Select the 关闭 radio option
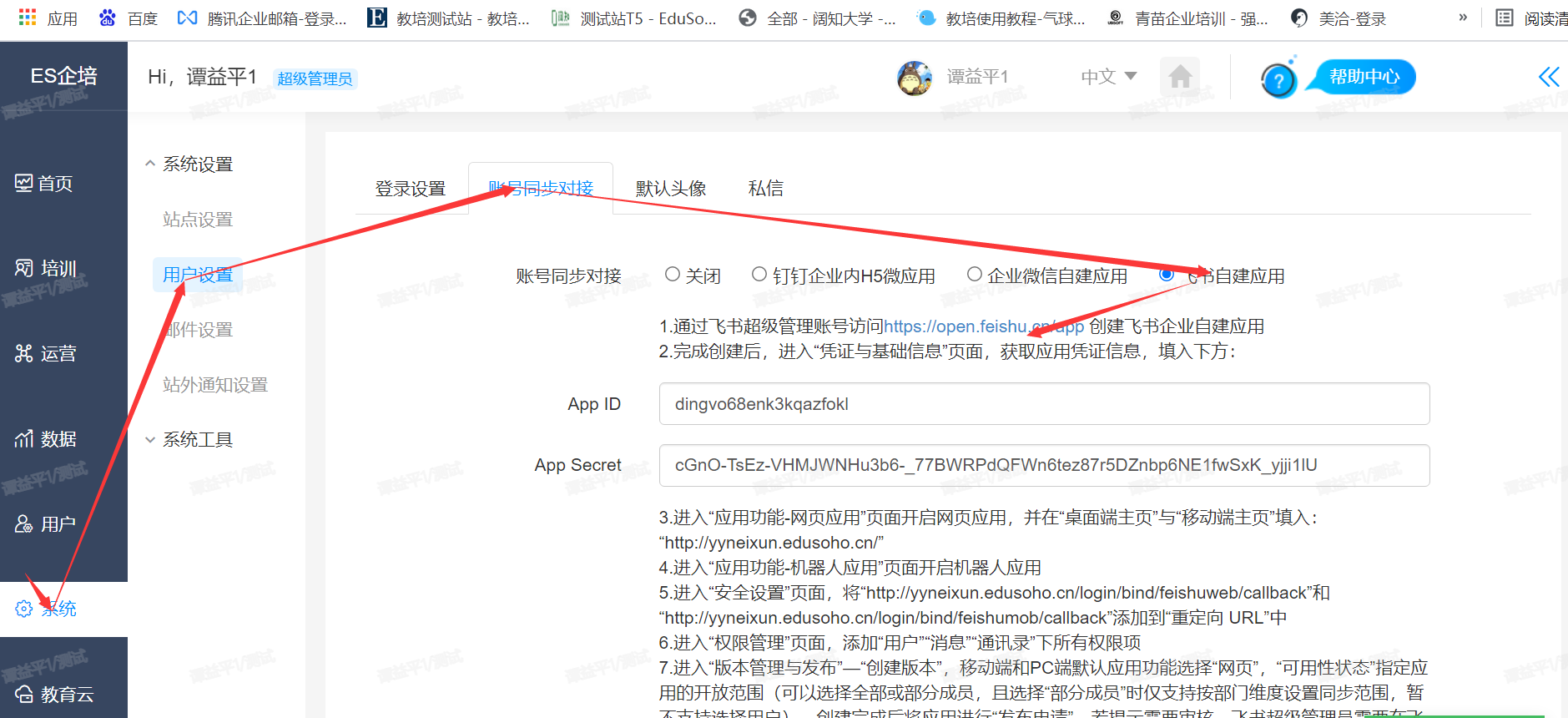This screenshot has width=1568, height=718. [x=673, y=275]
